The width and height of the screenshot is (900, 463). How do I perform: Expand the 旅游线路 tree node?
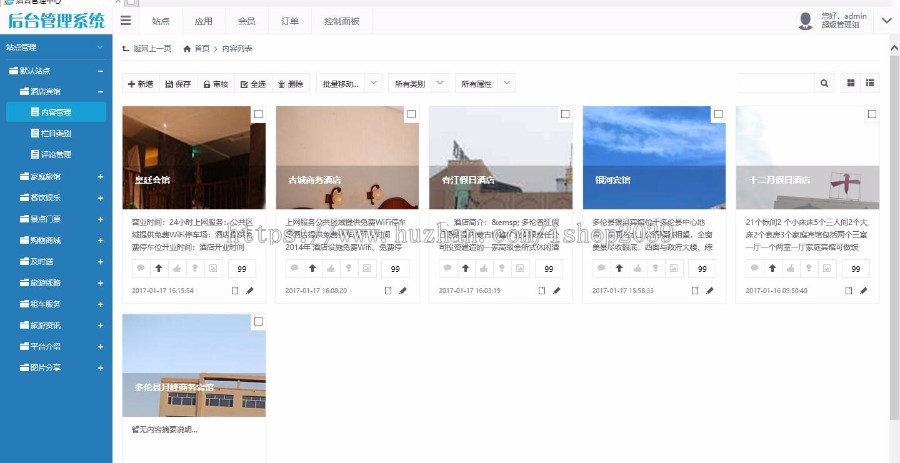(x=100, y=282)
